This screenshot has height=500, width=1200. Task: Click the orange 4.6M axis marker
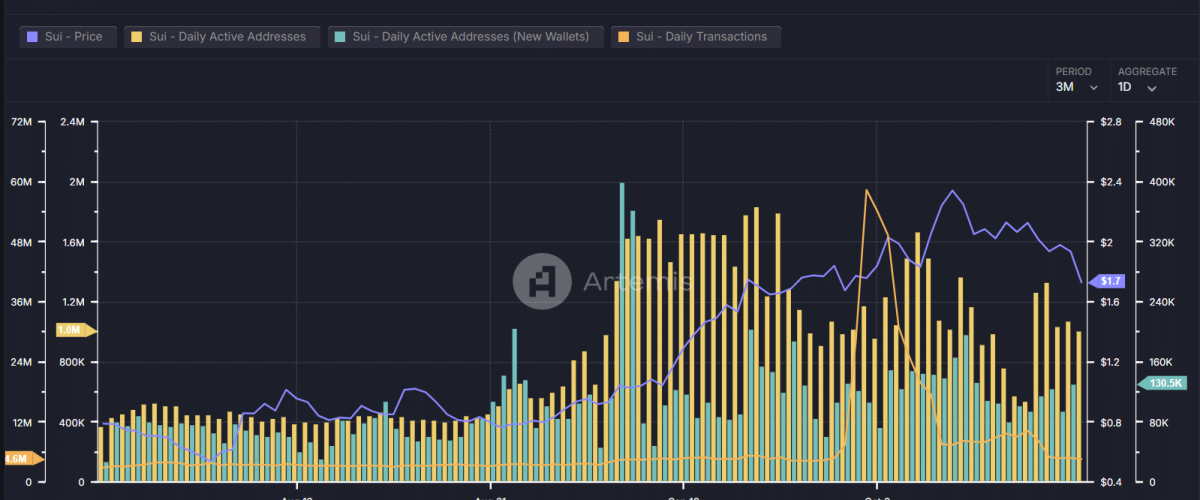tap(20, 459)
